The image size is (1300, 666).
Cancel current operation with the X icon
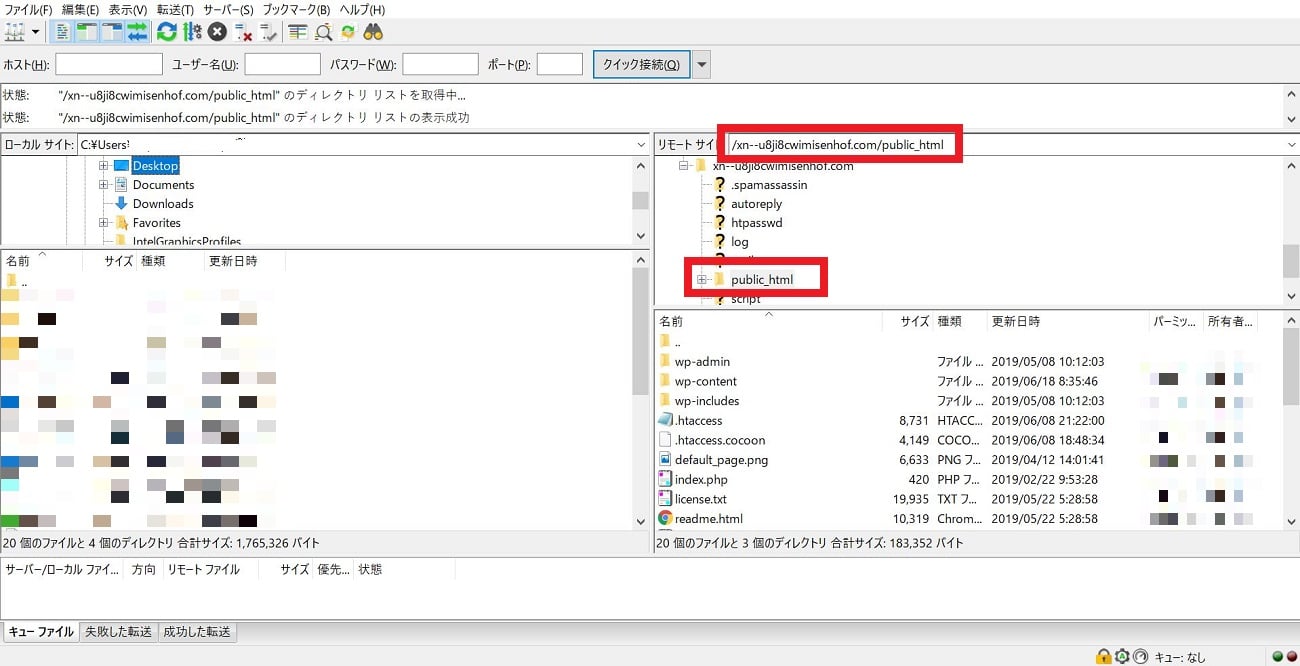[x=217, y=32]
